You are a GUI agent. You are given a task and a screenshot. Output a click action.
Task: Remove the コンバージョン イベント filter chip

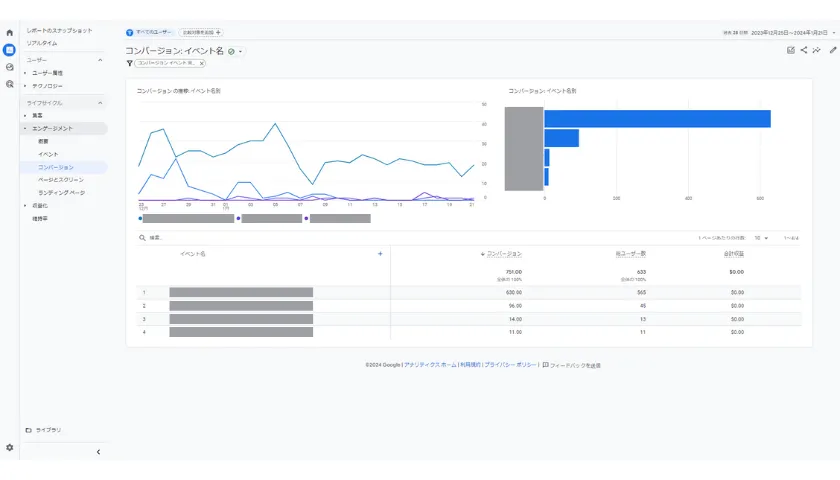[201, 63]
